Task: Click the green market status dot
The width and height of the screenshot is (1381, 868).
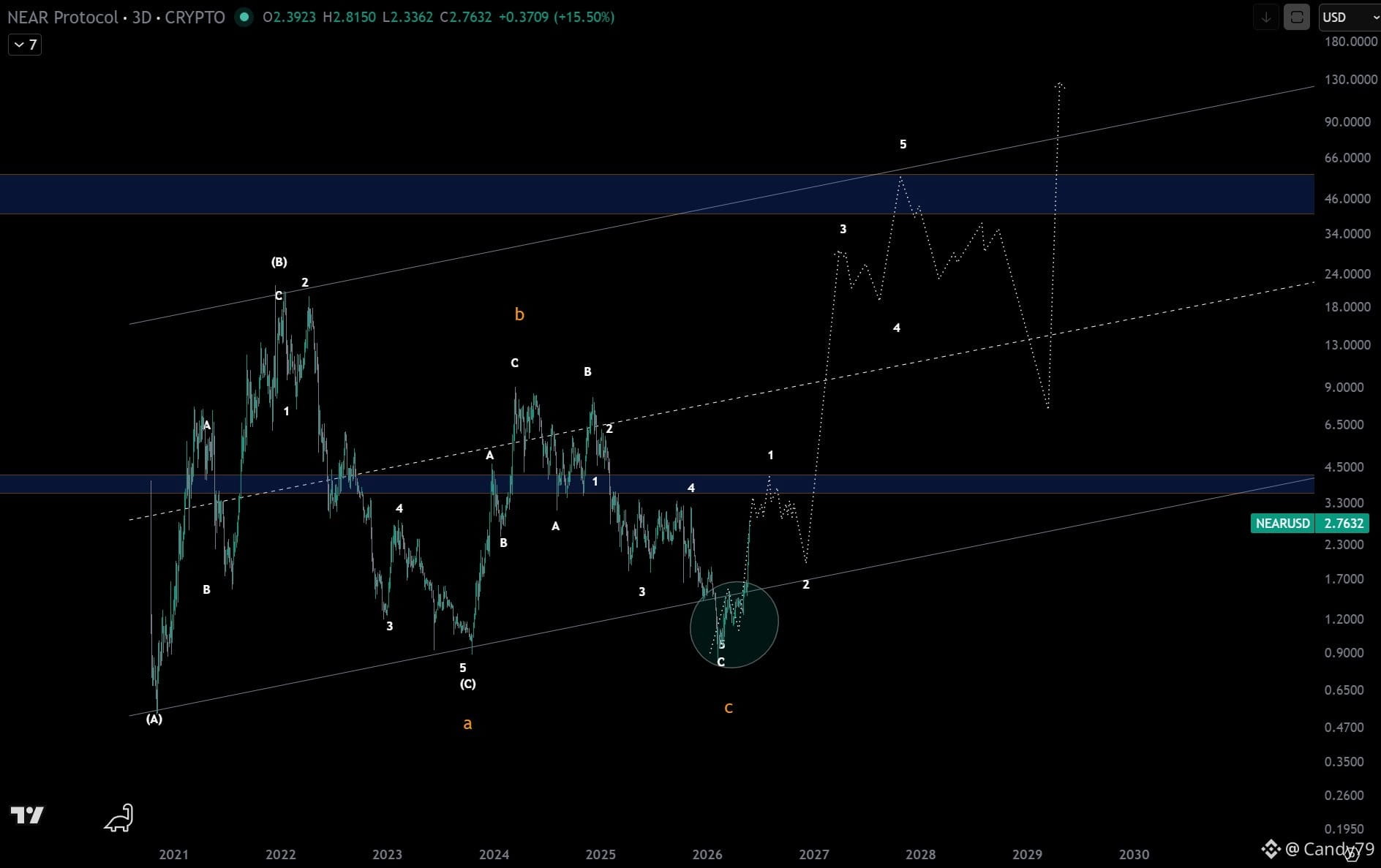Action: point(244,17)
